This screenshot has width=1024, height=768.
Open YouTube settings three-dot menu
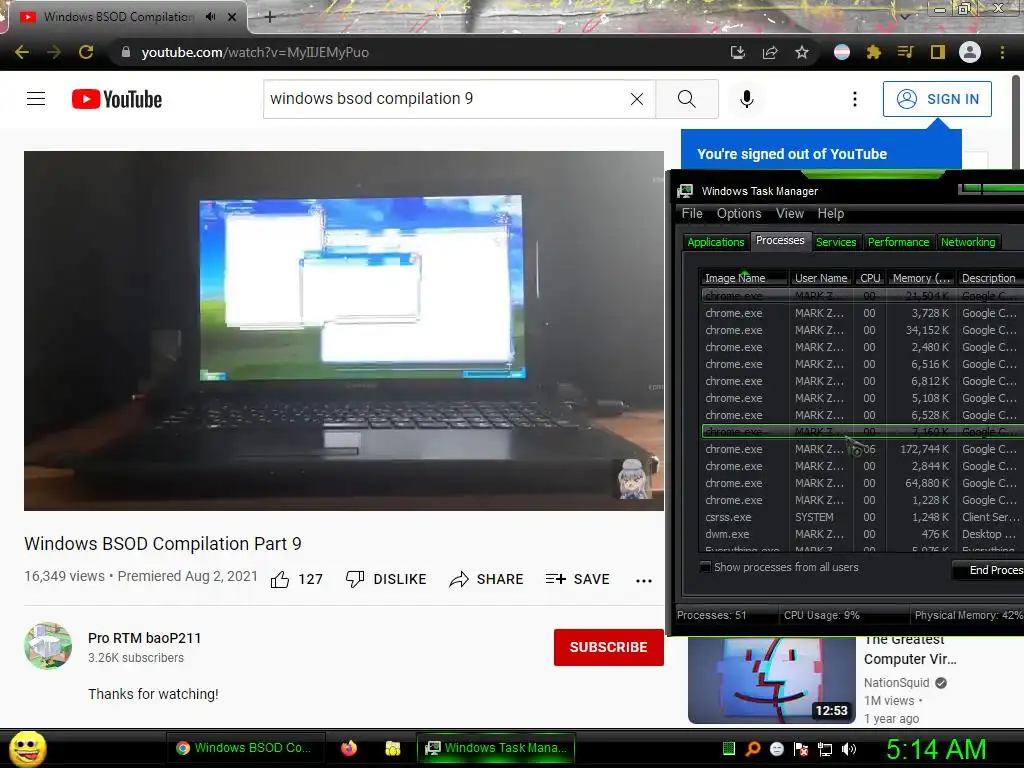(855, 99)
